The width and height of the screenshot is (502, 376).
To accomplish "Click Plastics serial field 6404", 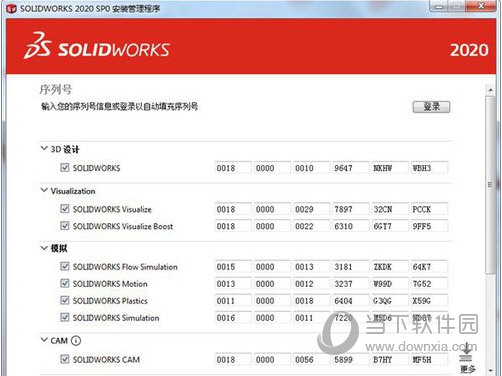I will (351, 301).
